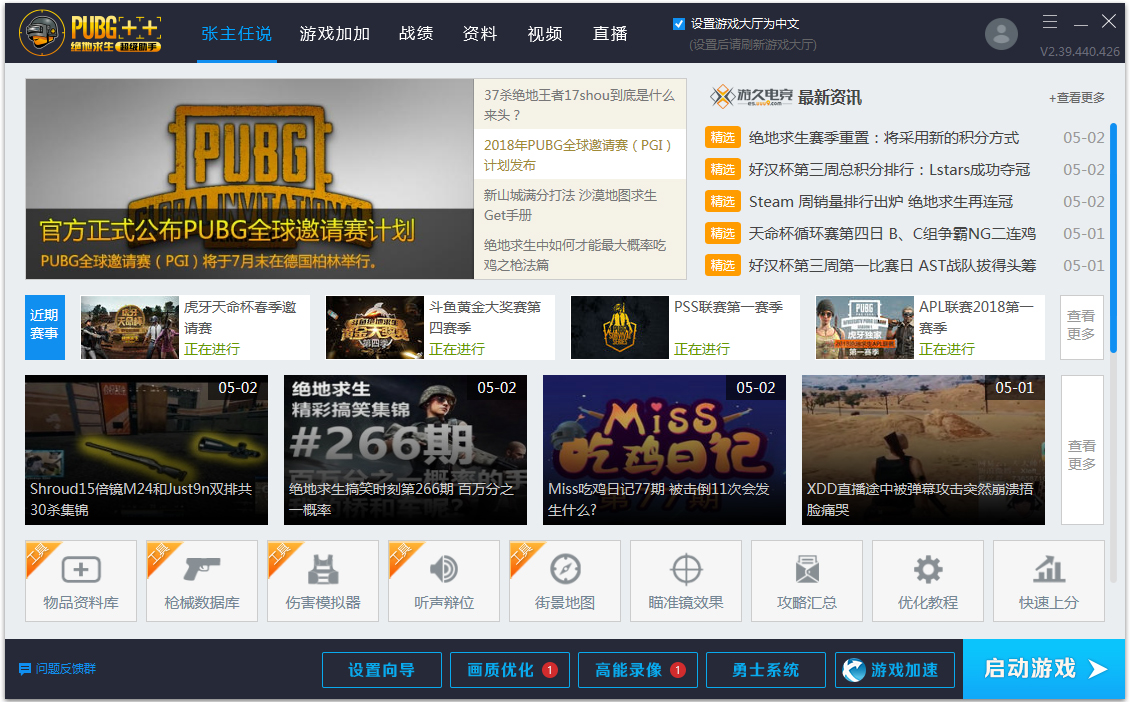Viewport: 1130px width, 702px height.
Task: Open the 快速上分 ranking chart tool
Action: 1049,581
